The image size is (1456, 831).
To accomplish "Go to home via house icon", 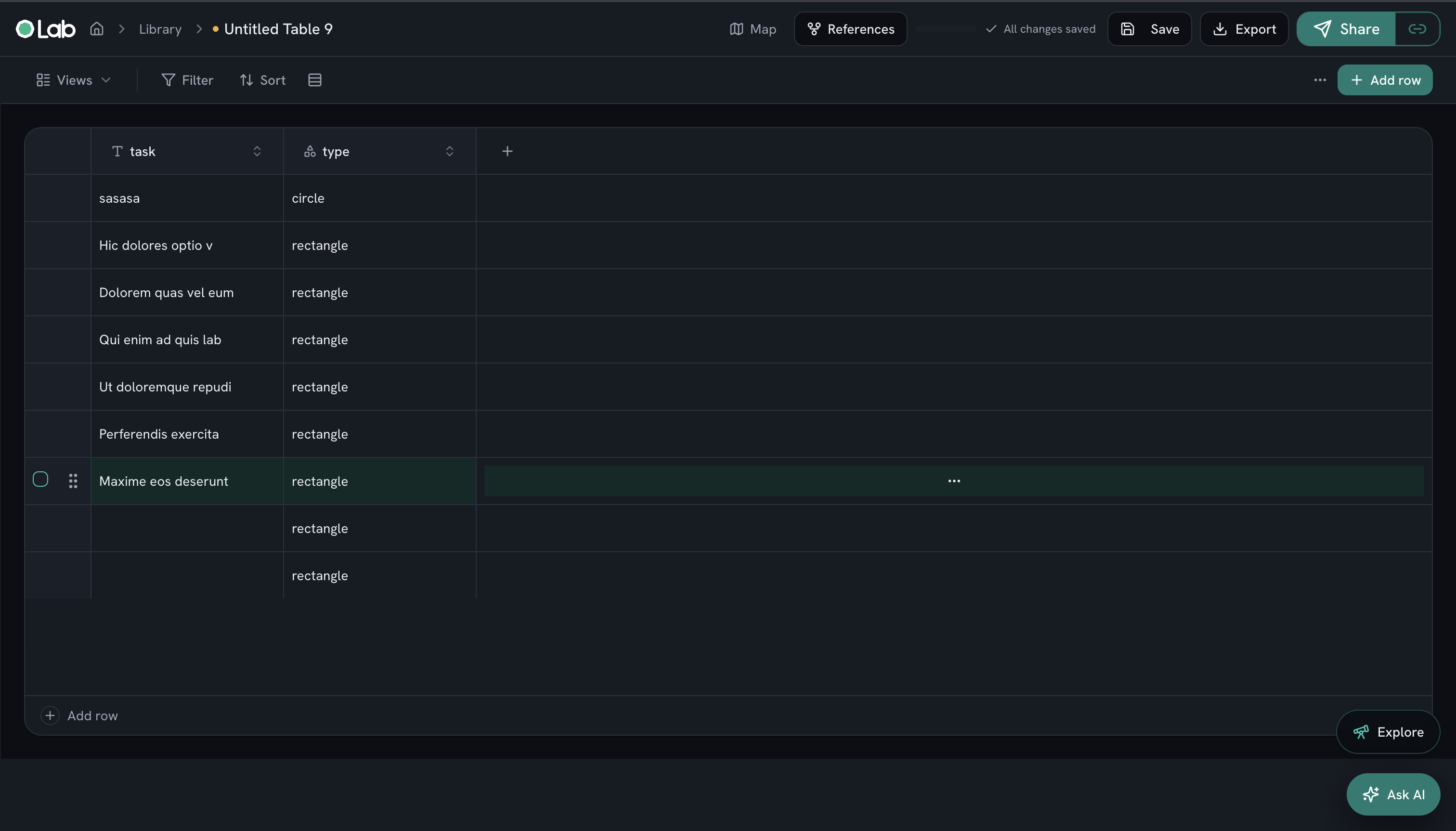I will (x=96, y=28).
